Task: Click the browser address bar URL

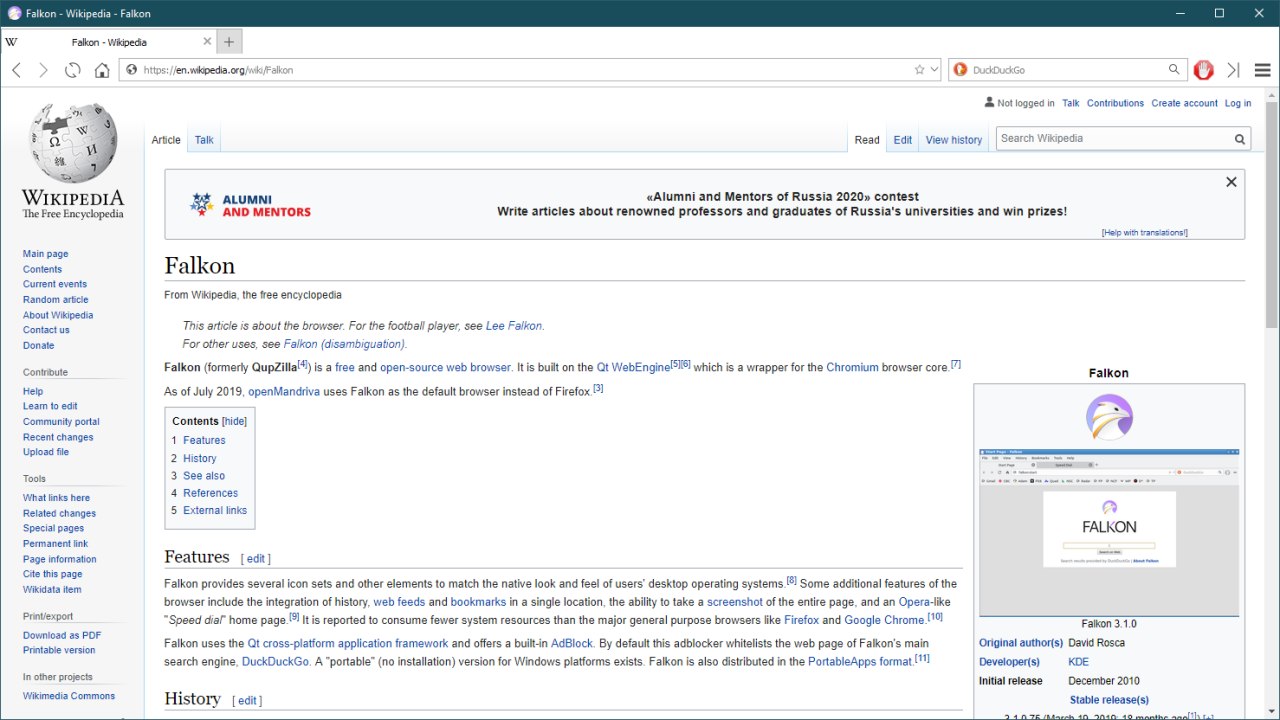Action: (528, 70)
